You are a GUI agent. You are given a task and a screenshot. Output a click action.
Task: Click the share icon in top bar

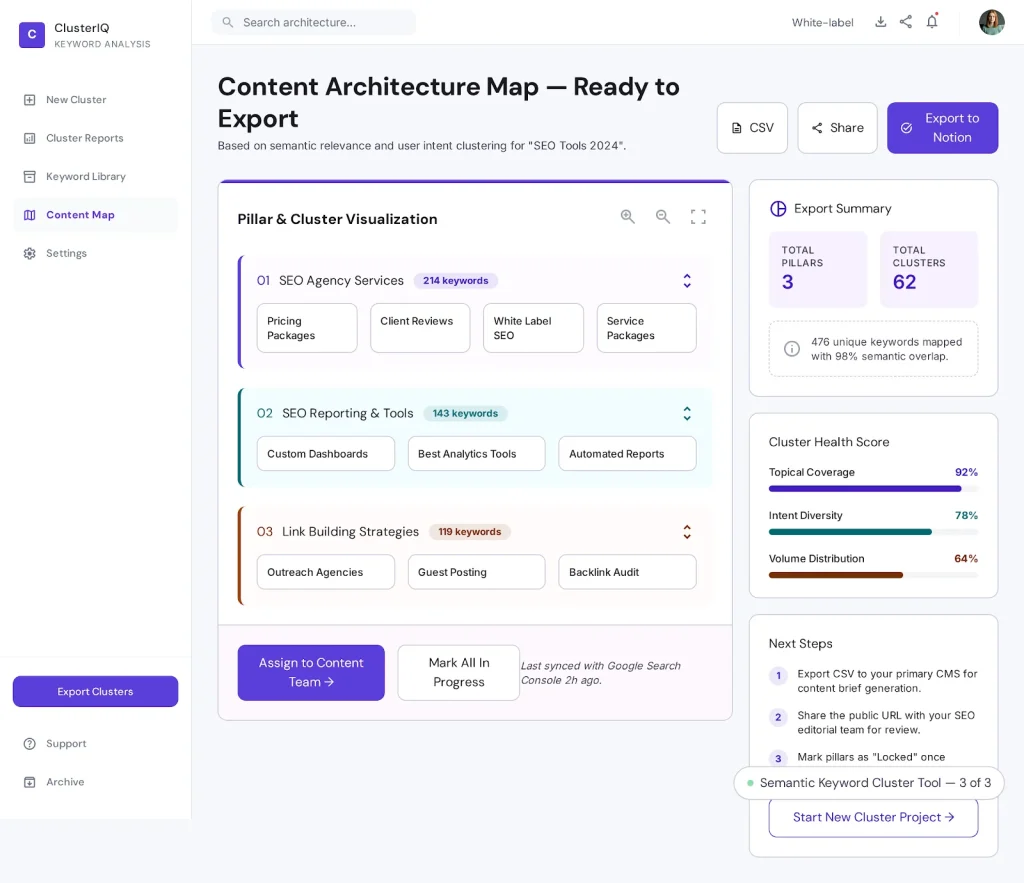(906, 22)
